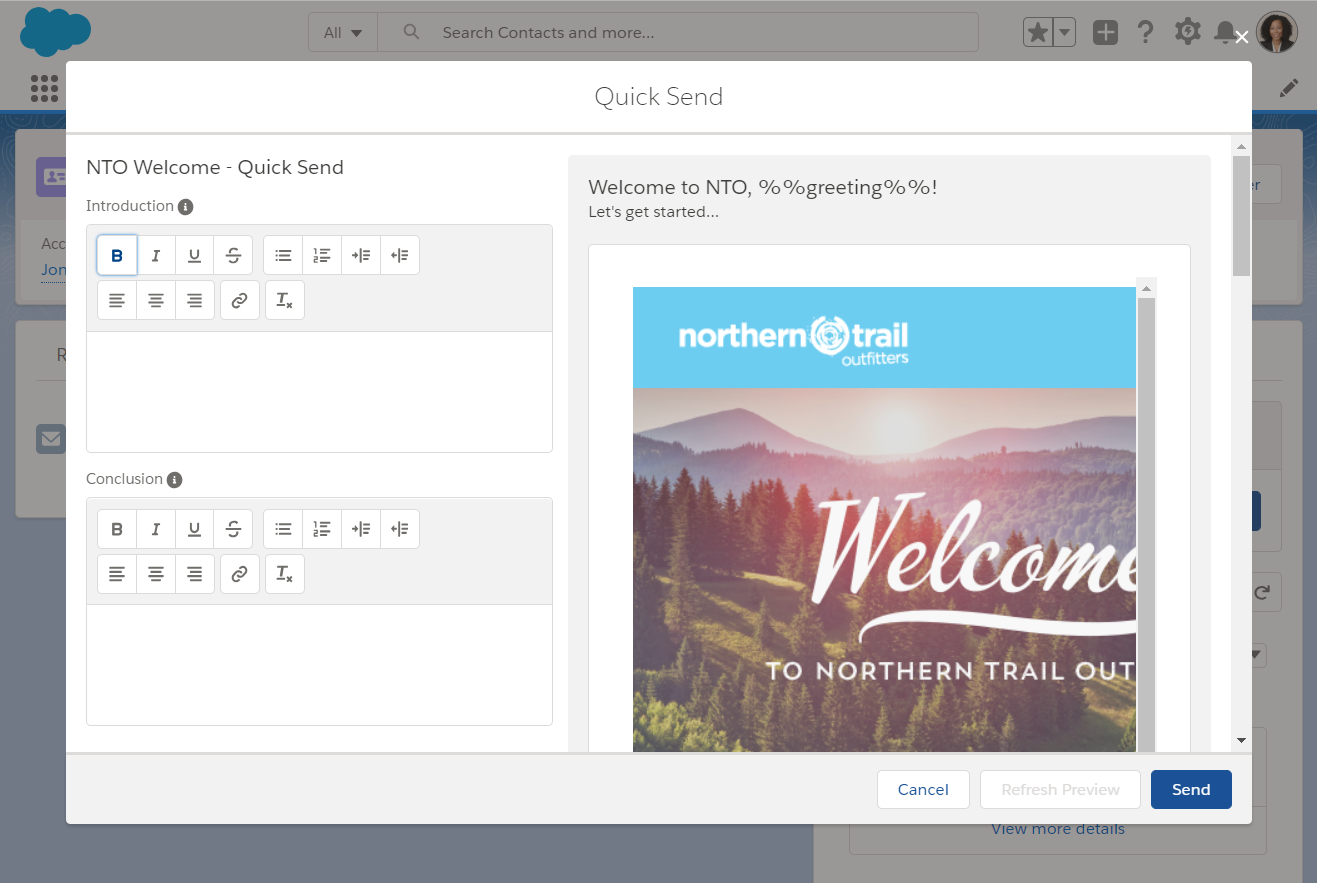Open global actions plus menu
Image resolution: width=1317 pixels, height=883 pixels.
[x=1105, y=32]
